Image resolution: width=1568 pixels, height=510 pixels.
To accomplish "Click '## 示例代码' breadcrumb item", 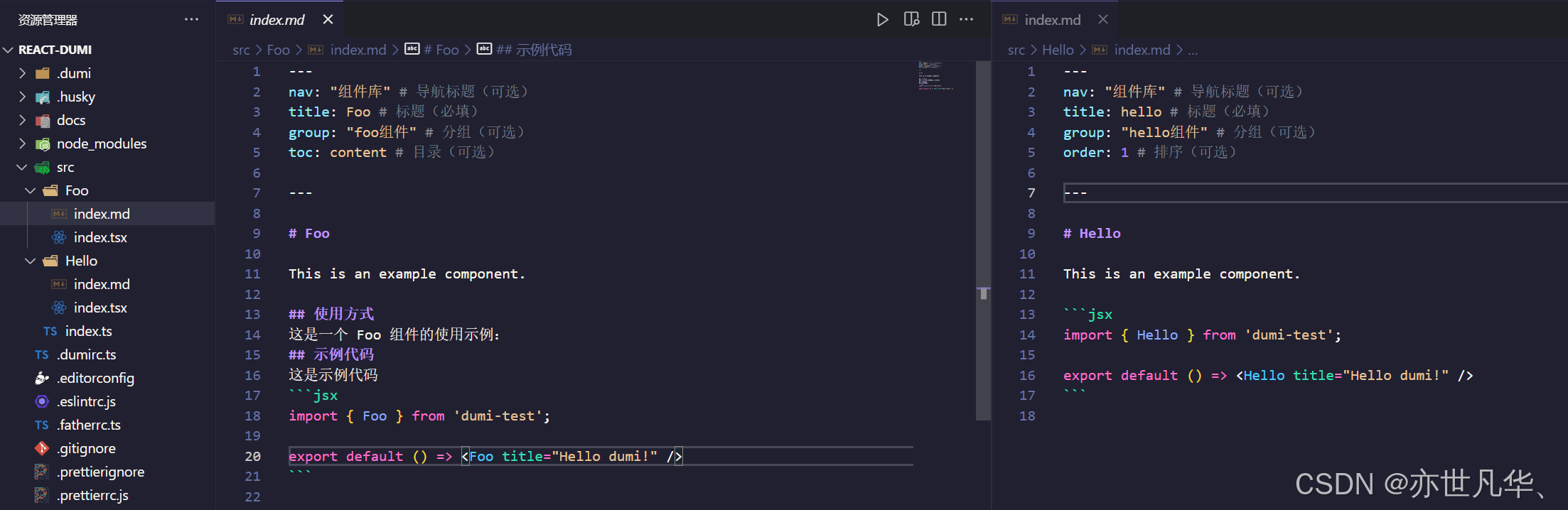I will 534,50.
